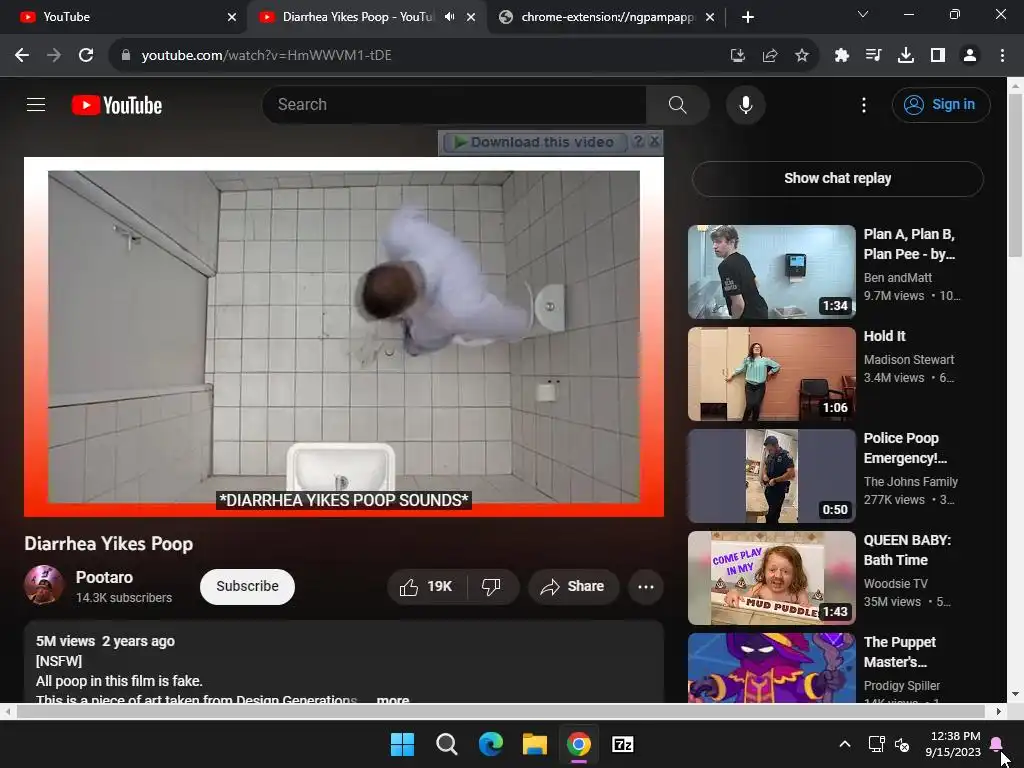Go back to previous page
Image resolution: width=1024 pixels, height=768 pixels.
pos(22,55)
